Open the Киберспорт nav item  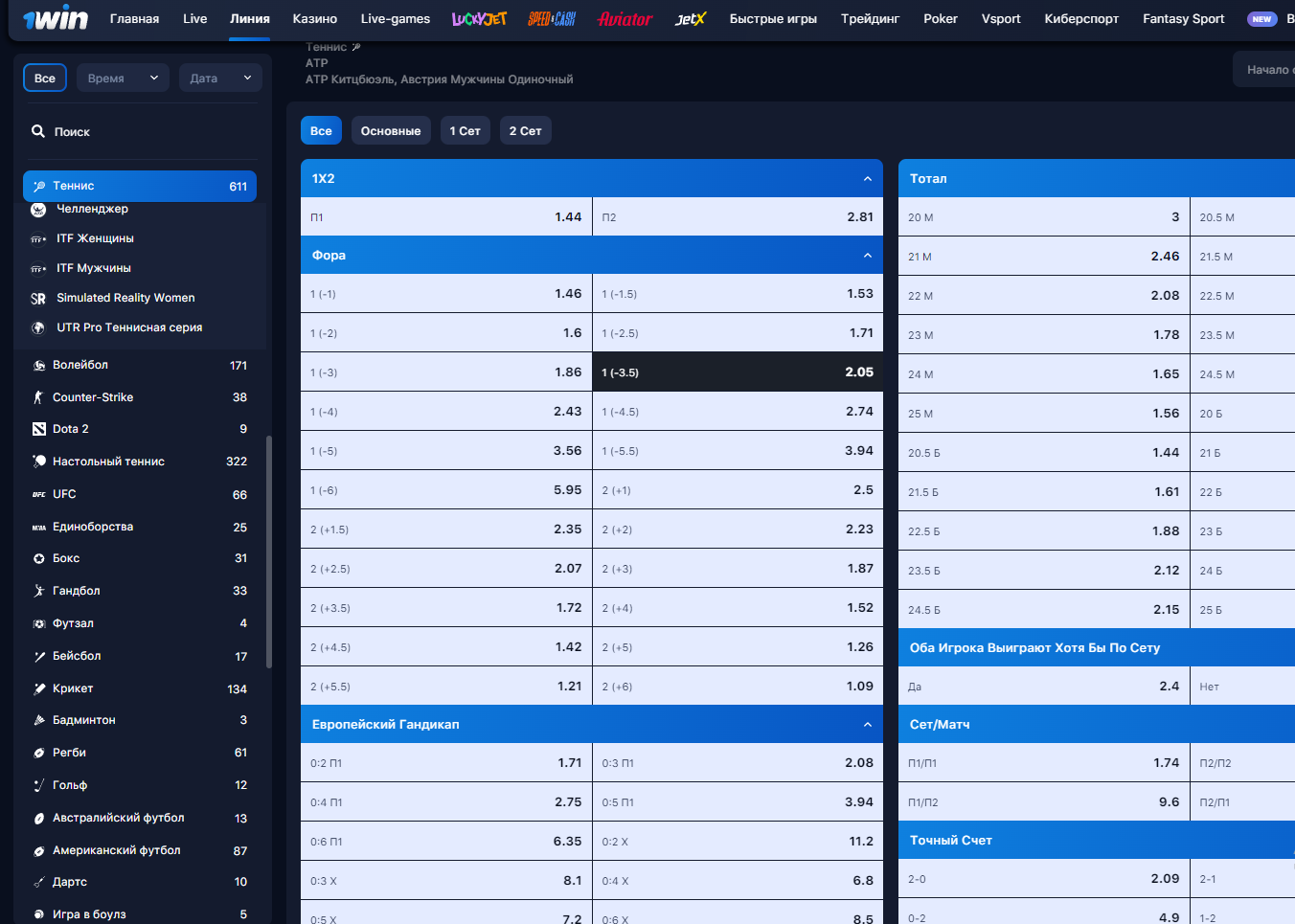click(x=1081, y=19)
